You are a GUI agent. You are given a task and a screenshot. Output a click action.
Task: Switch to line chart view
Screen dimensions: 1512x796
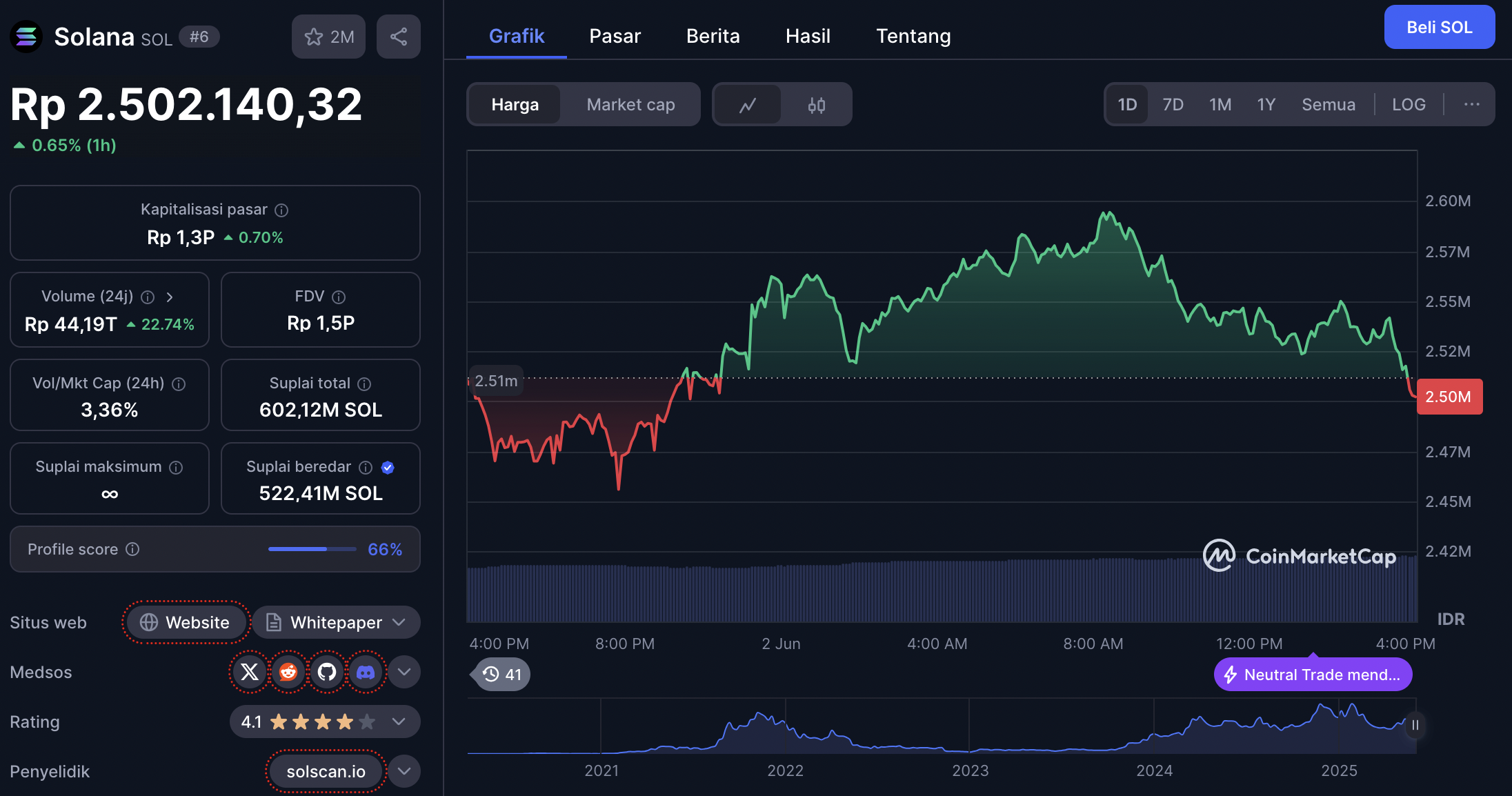pyautogui.click(x=748, y=105)
